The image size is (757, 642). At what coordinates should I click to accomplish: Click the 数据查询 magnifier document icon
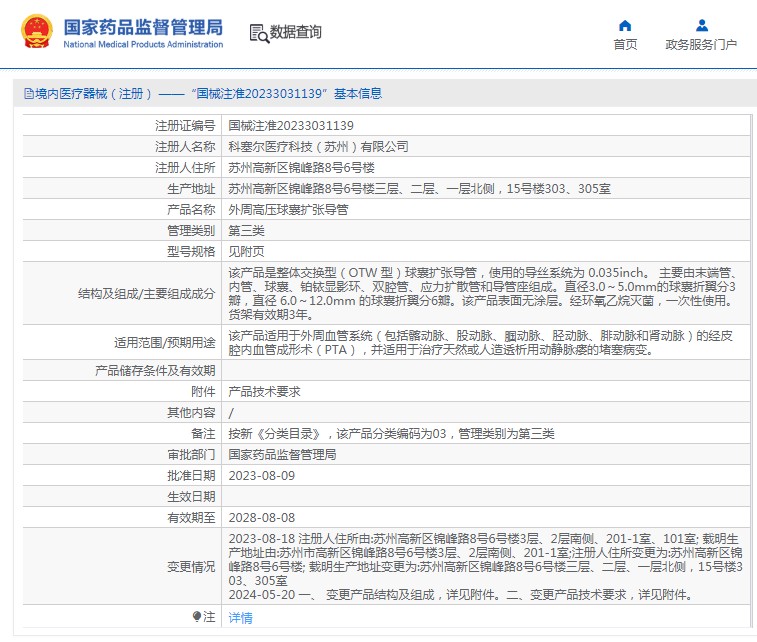coord(258,33)
